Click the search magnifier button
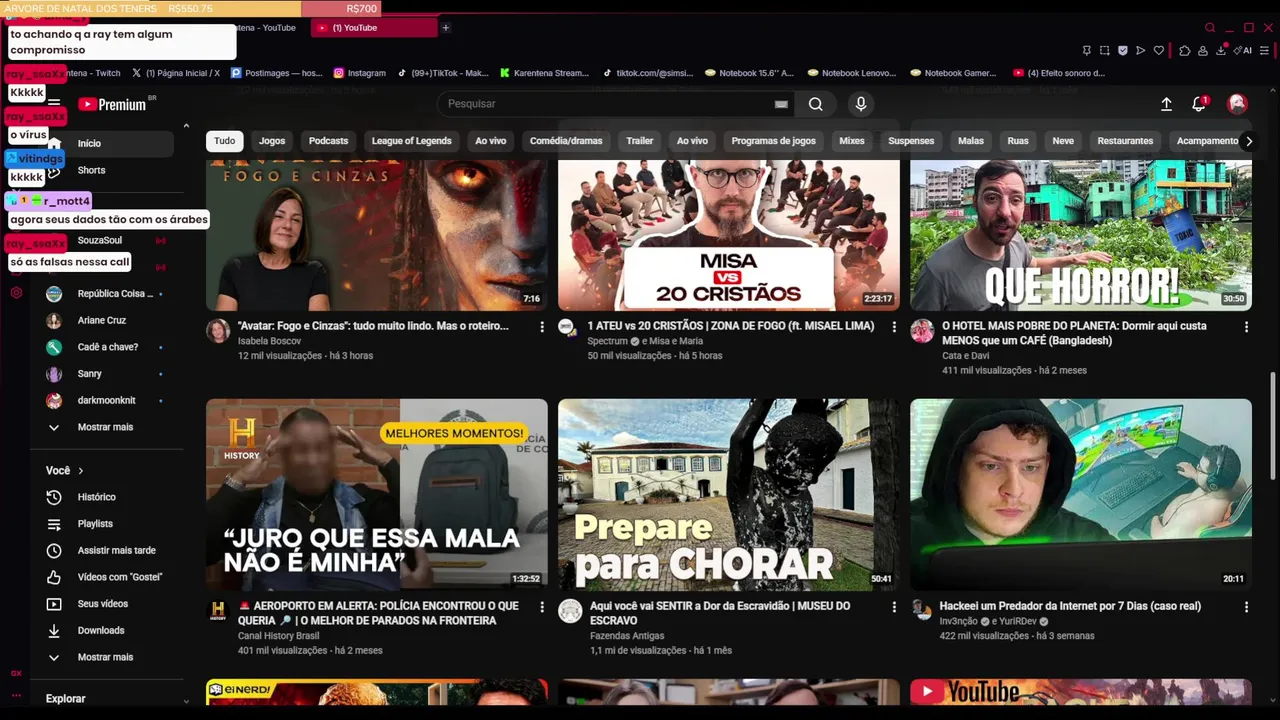Viewport: 1280px width, 720px height. [816, 104]
